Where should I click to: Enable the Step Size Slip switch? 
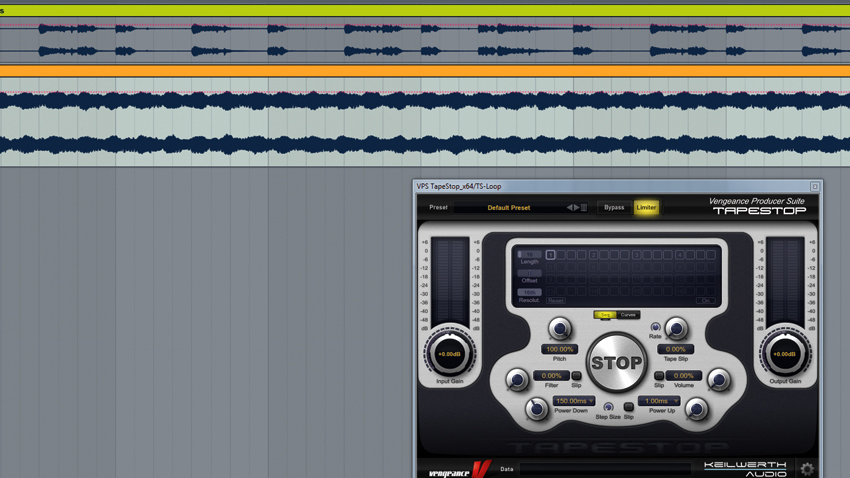pyautogui.click(x=628, y=406)
